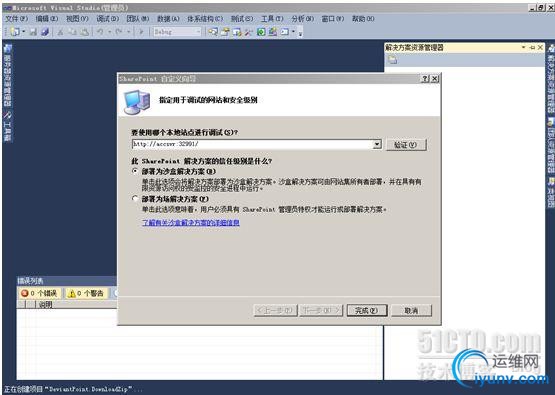Open the Other Windows dropdown arrow
The image size is (555, 395).
click(x=293, y=32)
